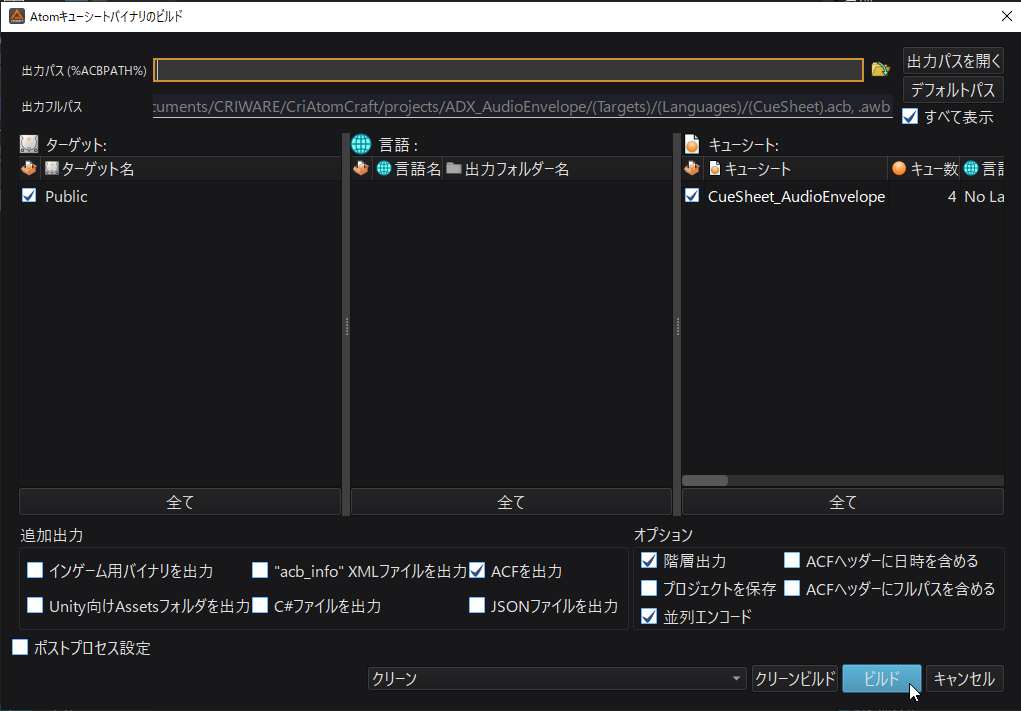This screenshot has height=711, width=1021.
Task: Click the globe icon beside 言語名 column header
Action: pos(384,168)
